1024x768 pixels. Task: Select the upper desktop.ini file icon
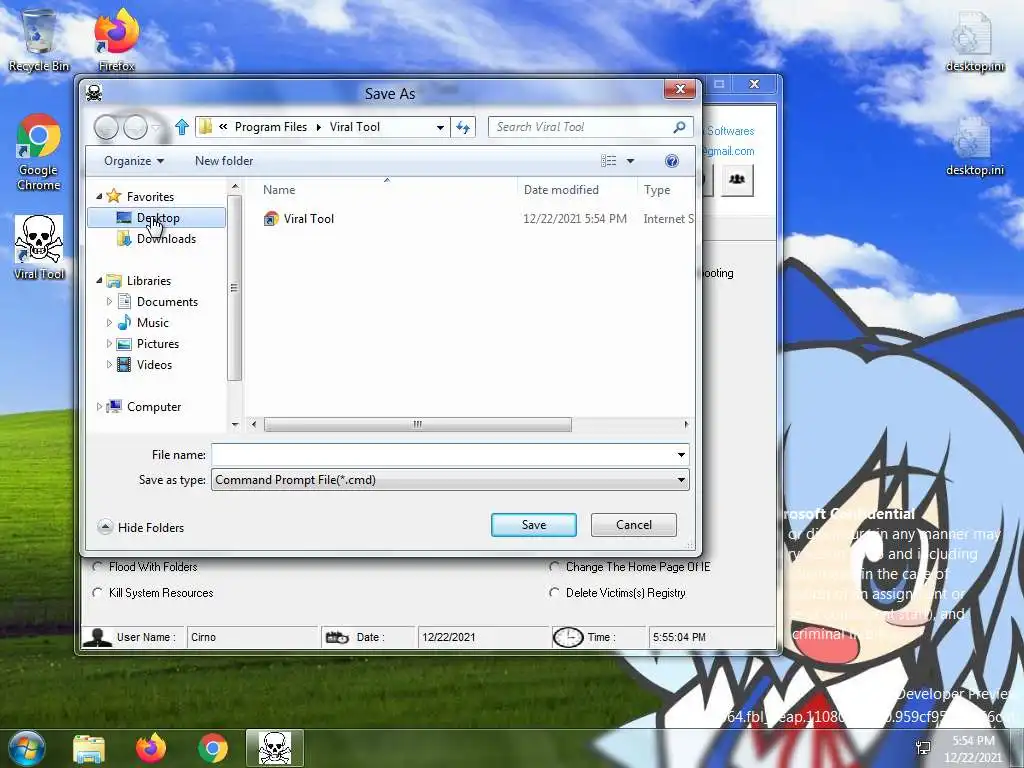(975, 40)
